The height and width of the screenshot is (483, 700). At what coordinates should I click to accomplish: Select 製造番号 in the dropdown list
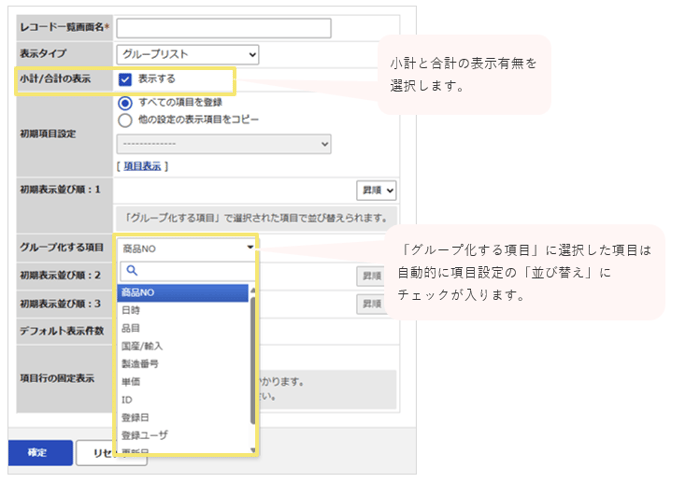pos(183,364)
